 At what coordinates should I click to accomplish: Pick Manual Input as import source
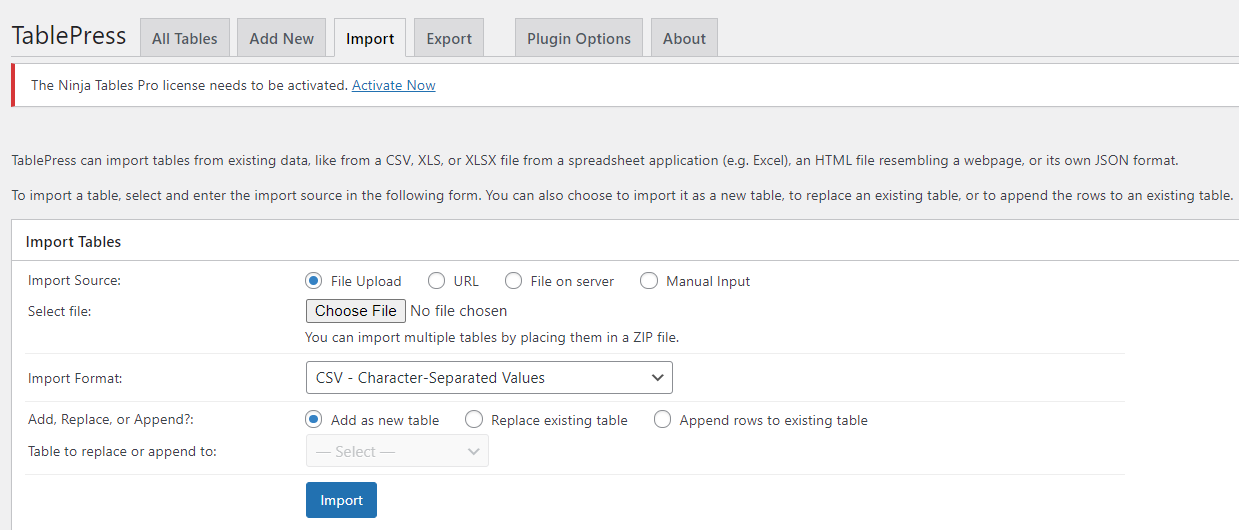tap(649, 281)
